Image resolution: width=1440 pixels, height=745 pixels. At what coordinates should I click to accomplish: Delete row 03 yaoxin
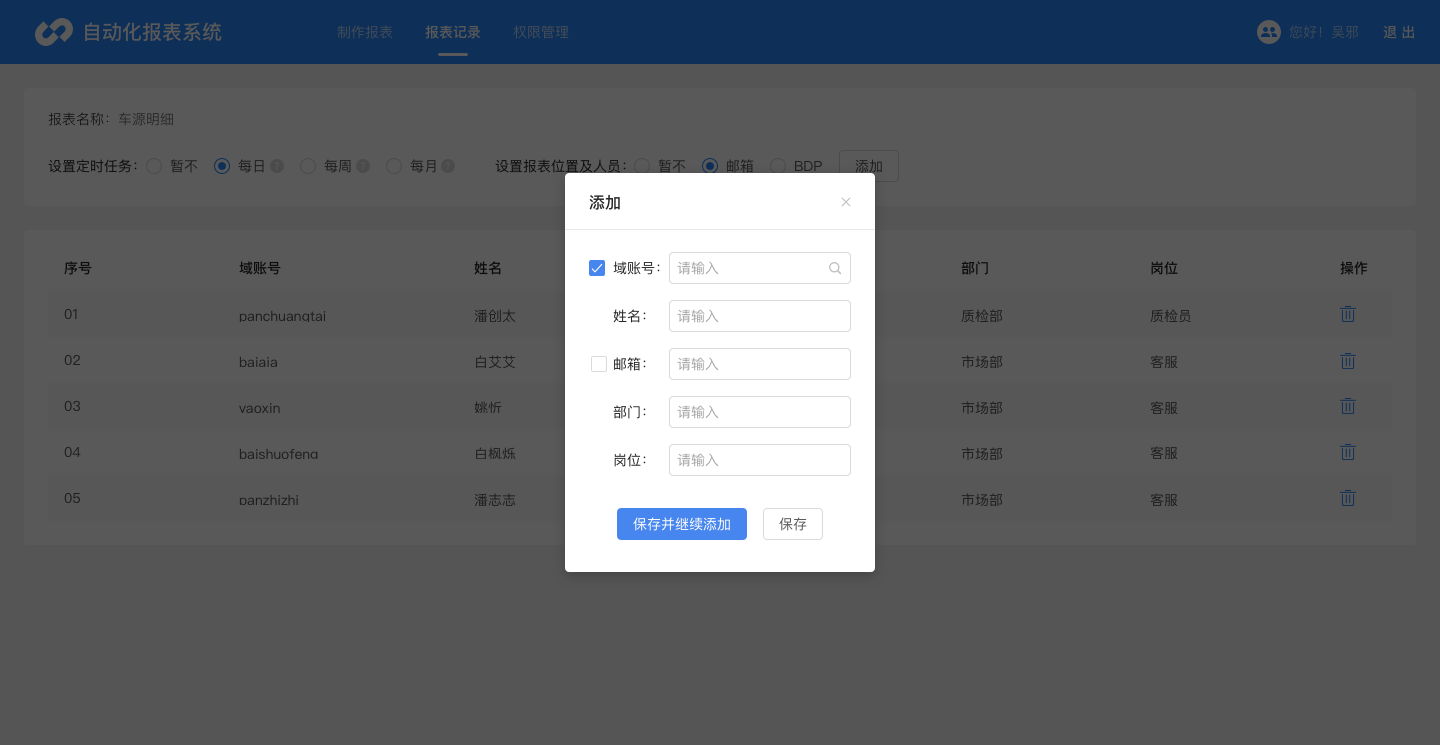coord(1348,406)
